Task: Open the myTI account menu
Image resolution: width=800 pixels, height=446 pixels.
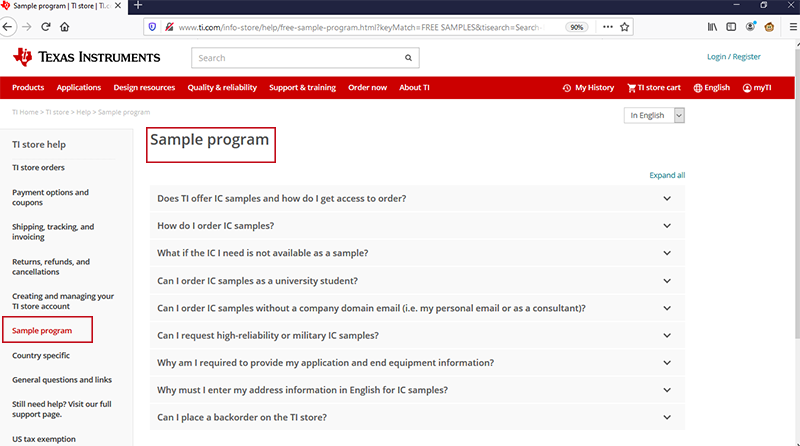Action: (757, 88)
